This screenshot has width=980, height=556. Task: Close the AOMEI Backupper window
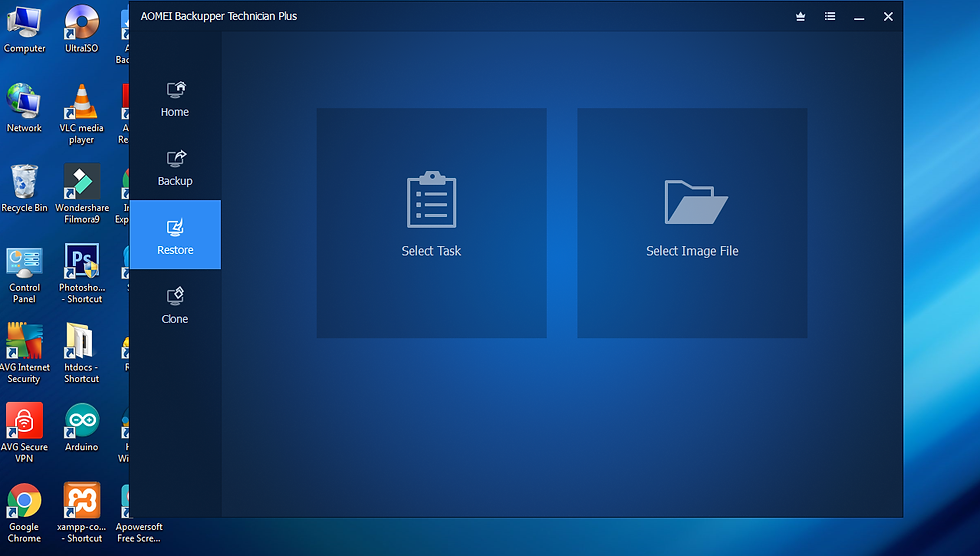(x=888, y=17)
